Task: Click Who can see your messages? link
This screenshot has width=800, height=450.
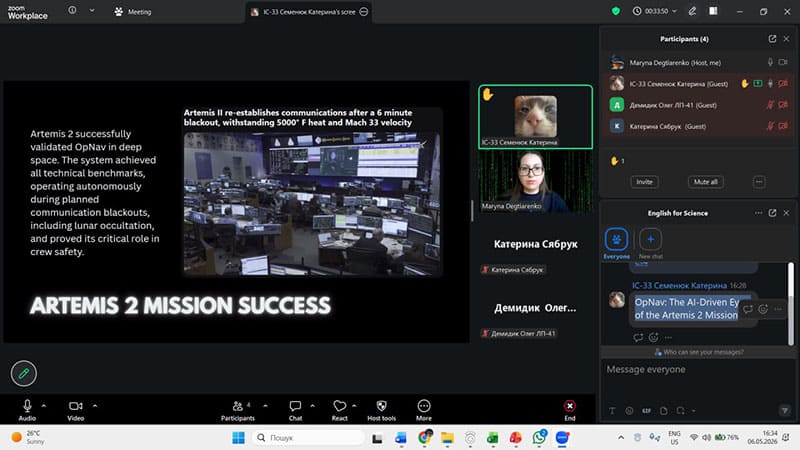Action: pyautogui.click(x=699, y=352)
